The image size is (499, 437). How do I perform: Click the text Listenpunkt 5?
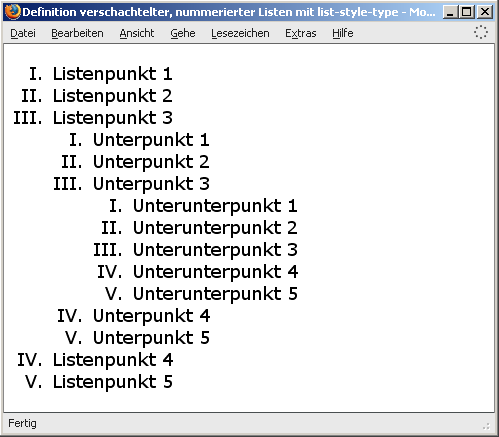click(x=113, y=382)
